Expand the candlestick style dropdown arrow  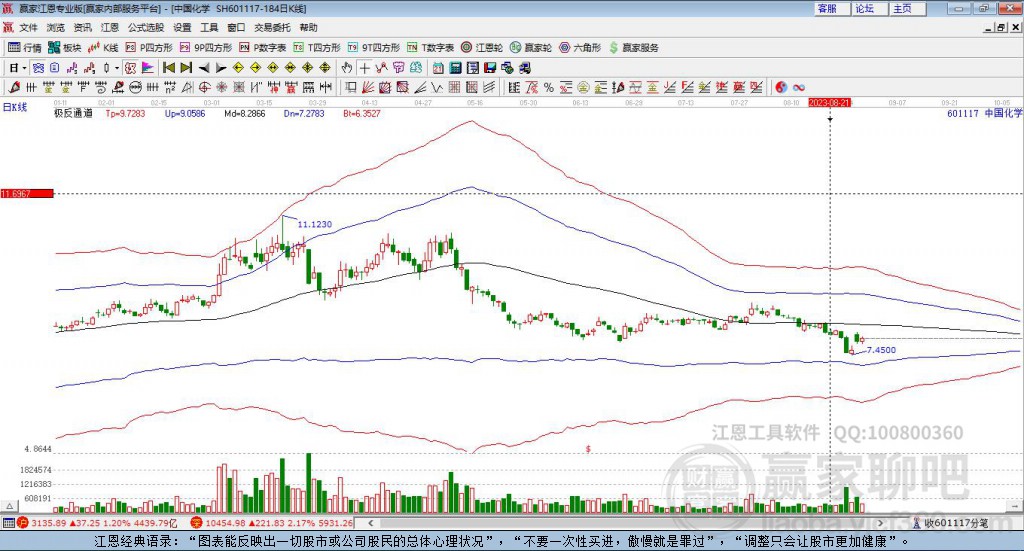[x=116, y=67]
